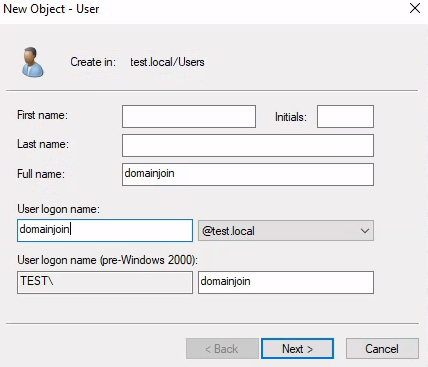Click the User logon name field
Image resolution: width=428 pixels, height=367 pixels.
pyautogui.click(x=105, y=230)
